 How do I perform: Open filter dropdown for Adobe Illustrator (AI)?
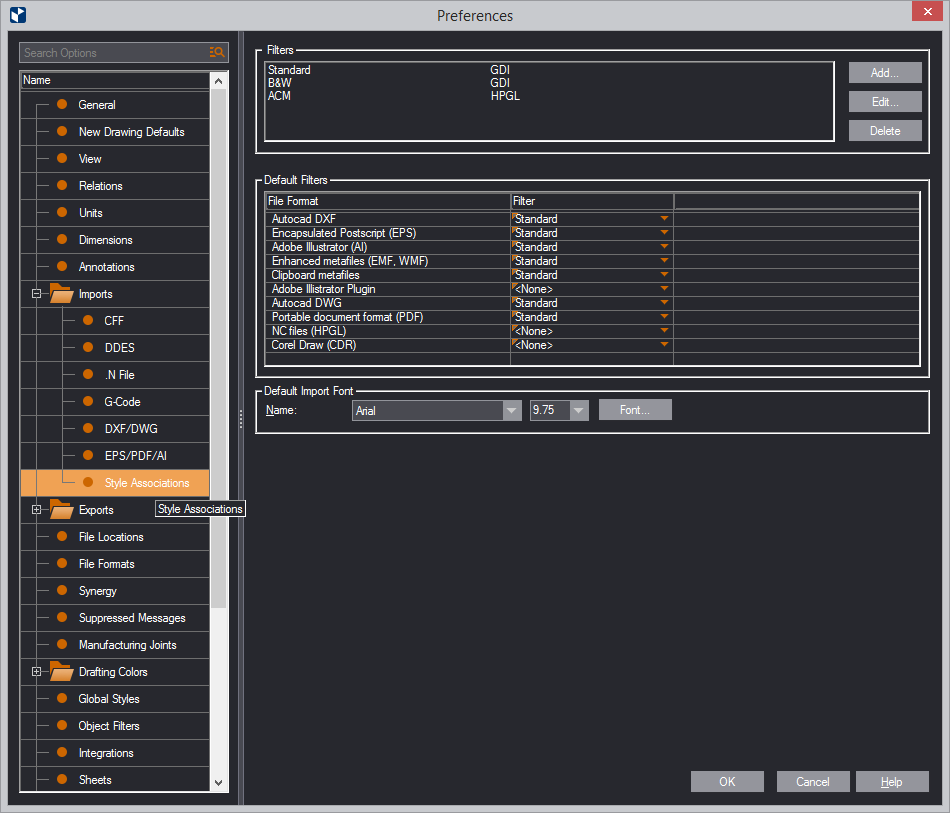click(x=664, y=247)
